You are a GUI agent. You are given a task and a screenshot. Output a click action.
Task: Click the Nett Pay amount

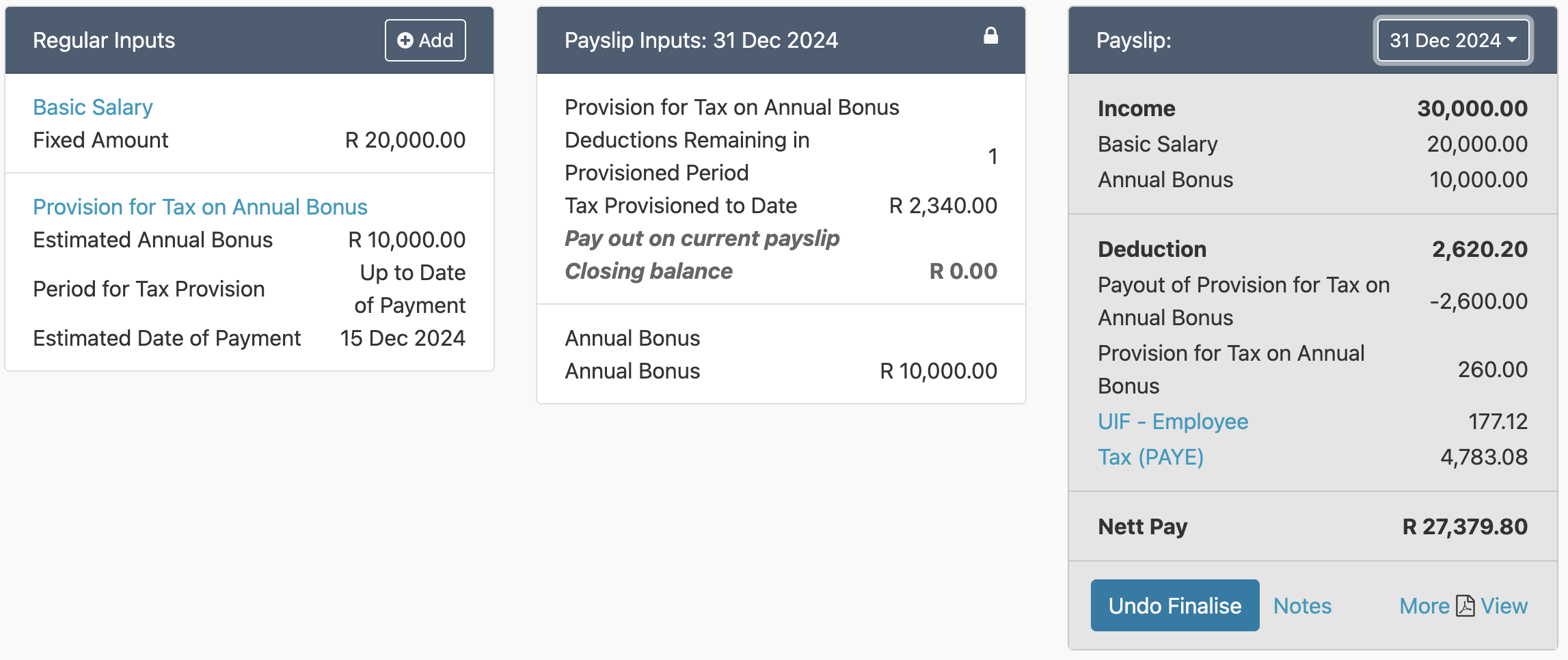(x=1464, y=527)
